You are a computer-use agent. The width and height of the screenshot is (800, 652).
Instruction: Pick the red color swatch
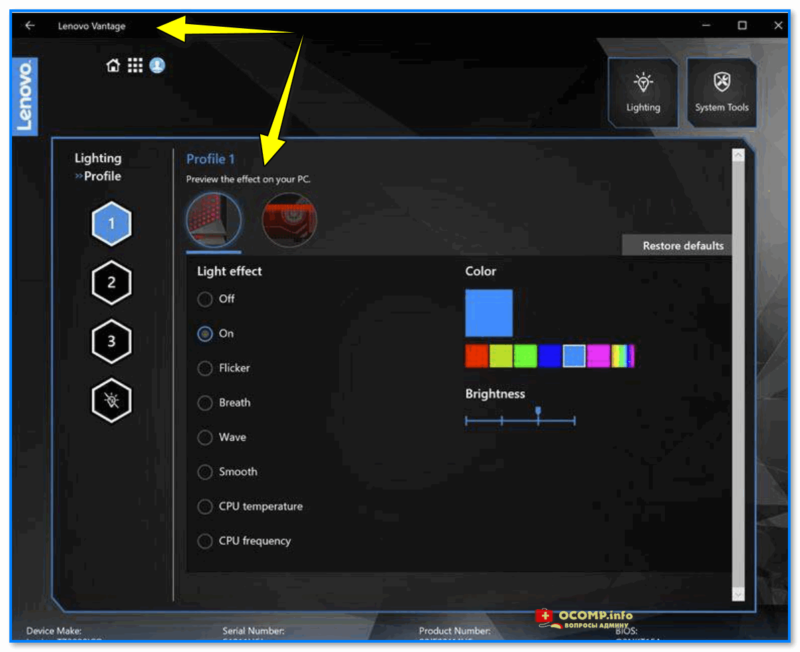click(x=477, y=356)
